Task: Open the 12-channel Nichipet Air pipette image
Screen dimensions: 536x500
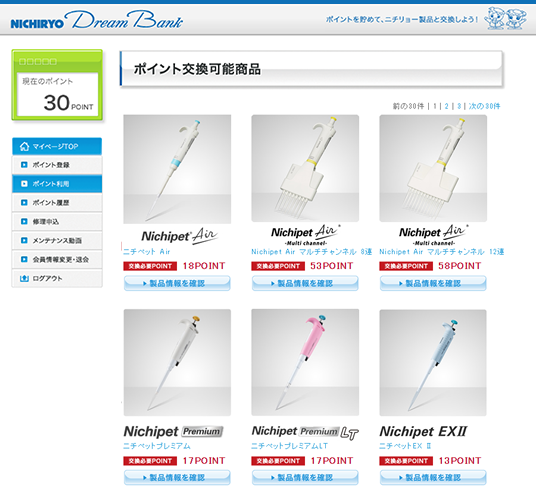Action: point(433,168)
